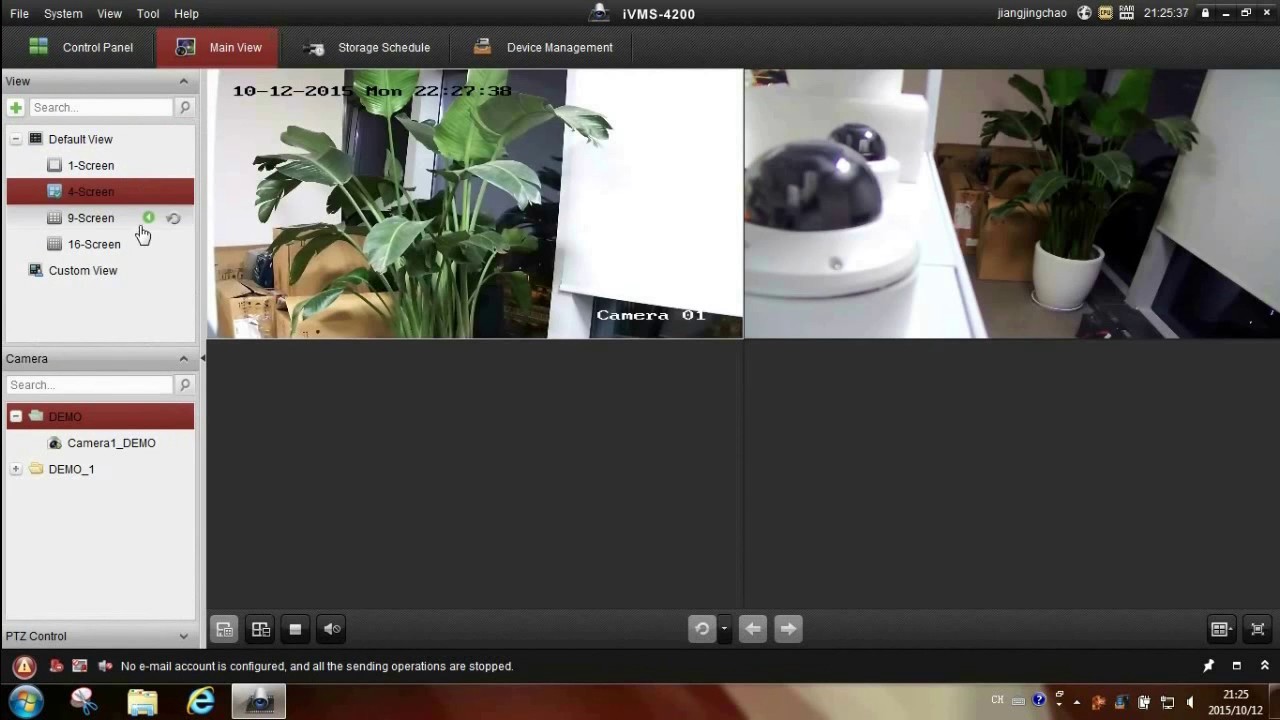The width and height of the screenshot is (1280, 720).
Task: Open the Tool menu
Action: [x=148, y=13]
